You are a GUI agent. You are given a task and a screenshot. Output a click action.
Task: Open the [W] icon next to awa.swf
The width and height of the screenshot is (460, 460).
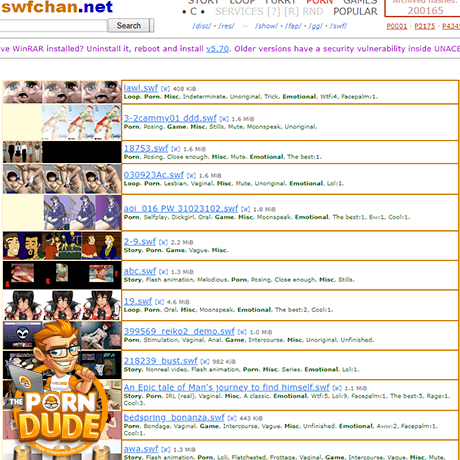[x=166, y=450]
